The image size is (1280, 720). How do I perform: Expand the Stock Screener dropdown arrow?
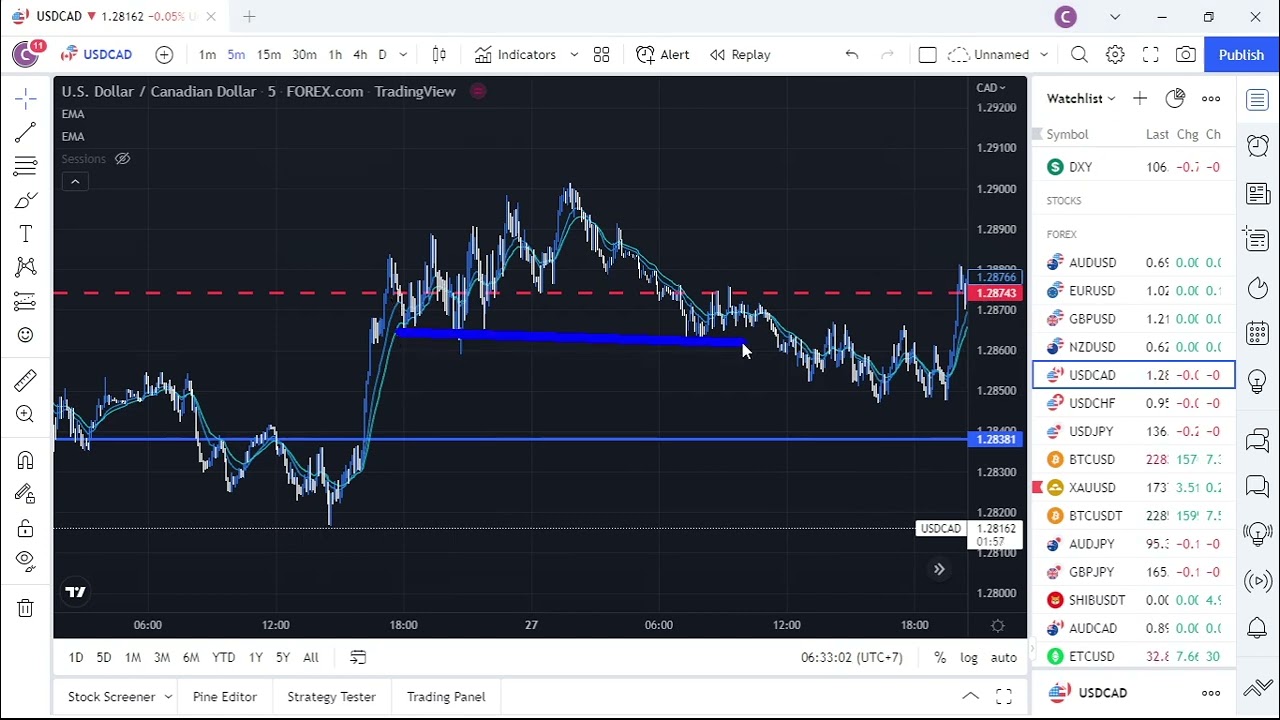(x=168, y=697)
